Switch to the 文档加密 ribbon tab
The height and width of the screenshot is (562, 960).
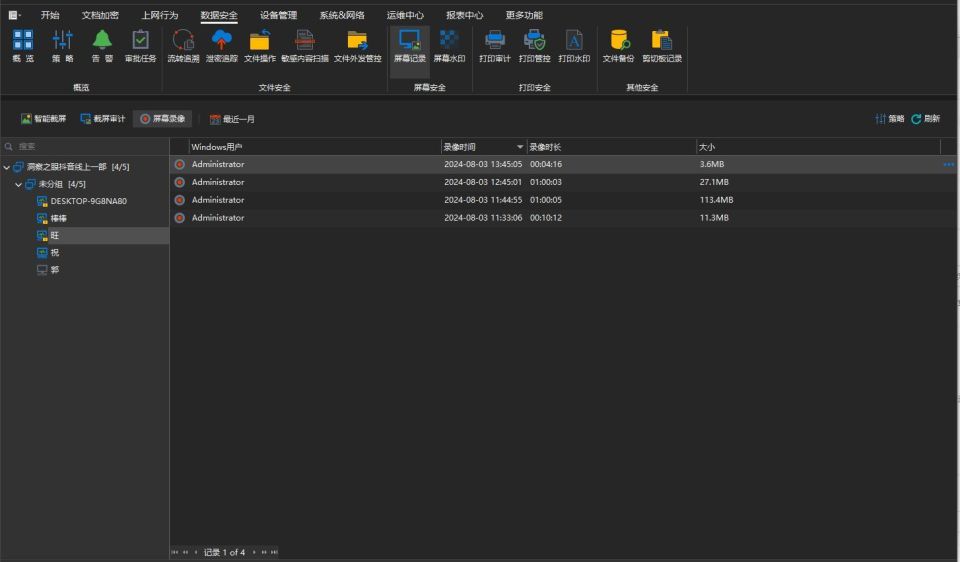tap(100, 15)
